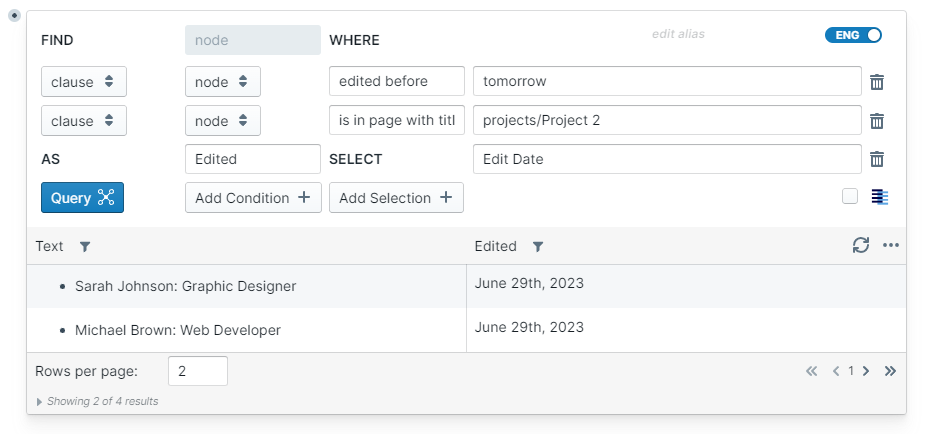Expand the 'Showing 2 of 4 results' details
926x434 pixels.
(40, 401)
